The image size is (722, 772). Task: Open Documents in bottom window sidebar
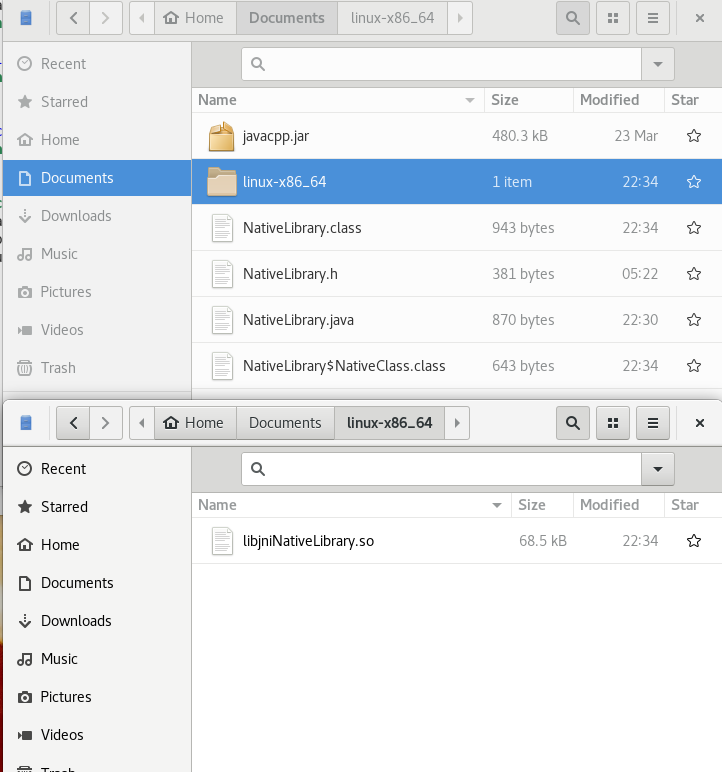(97, 583)
